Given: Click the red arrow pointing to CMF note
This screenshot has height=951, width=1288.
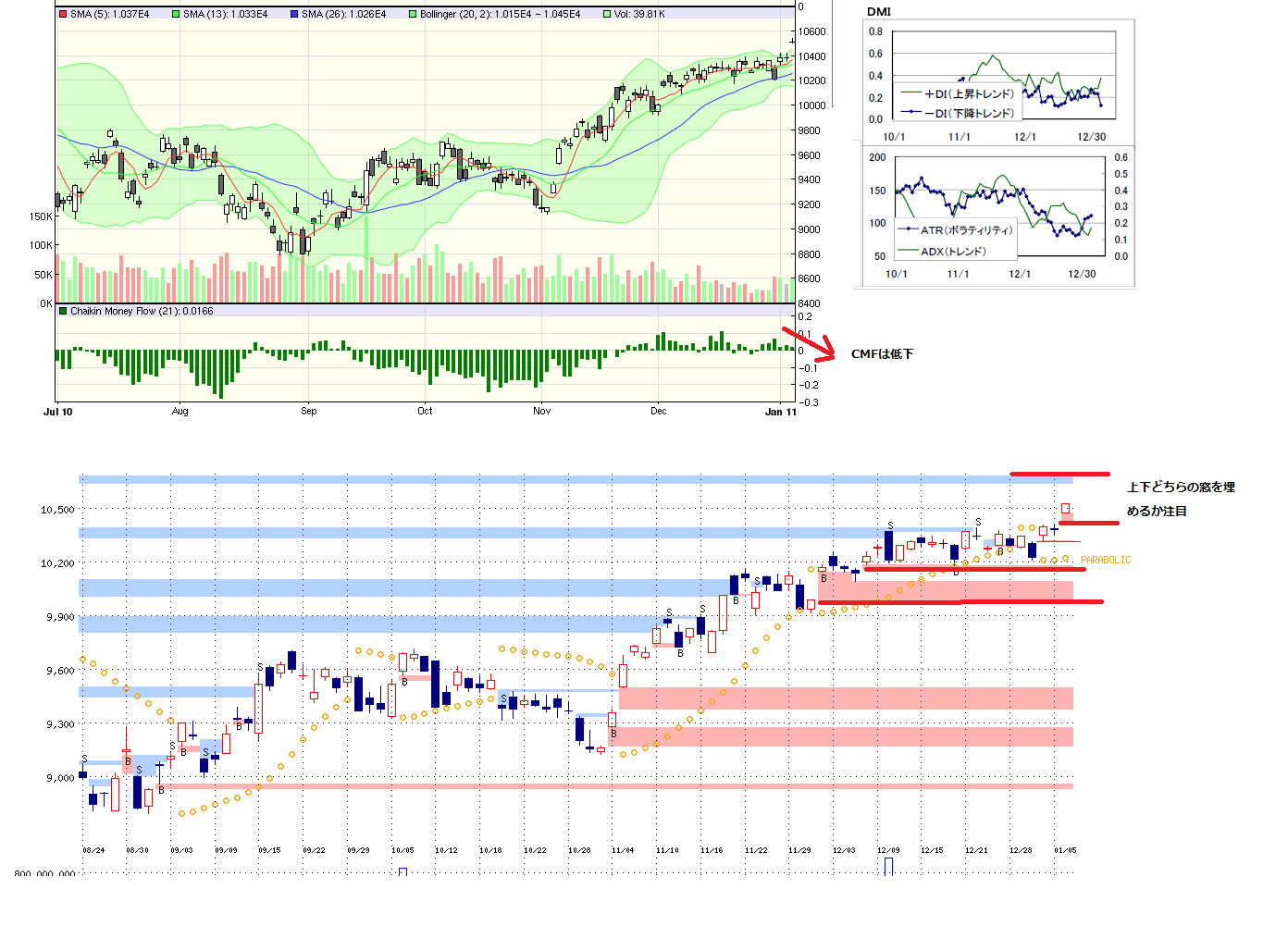Looking at the screenshot, I should coord(808,344).
